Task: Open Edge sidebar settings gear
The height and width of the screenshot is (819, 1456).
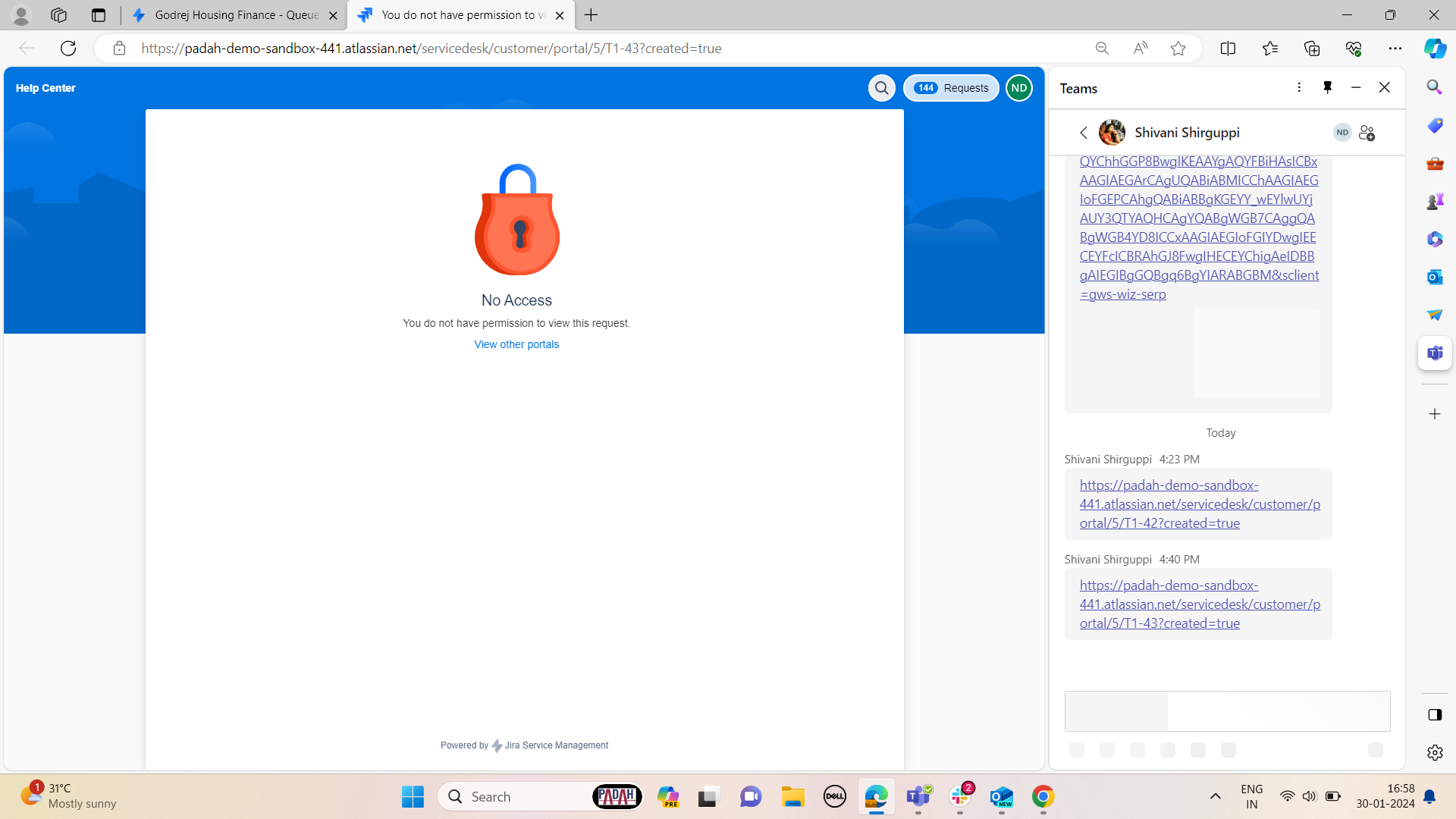Action: point(1434,752)
